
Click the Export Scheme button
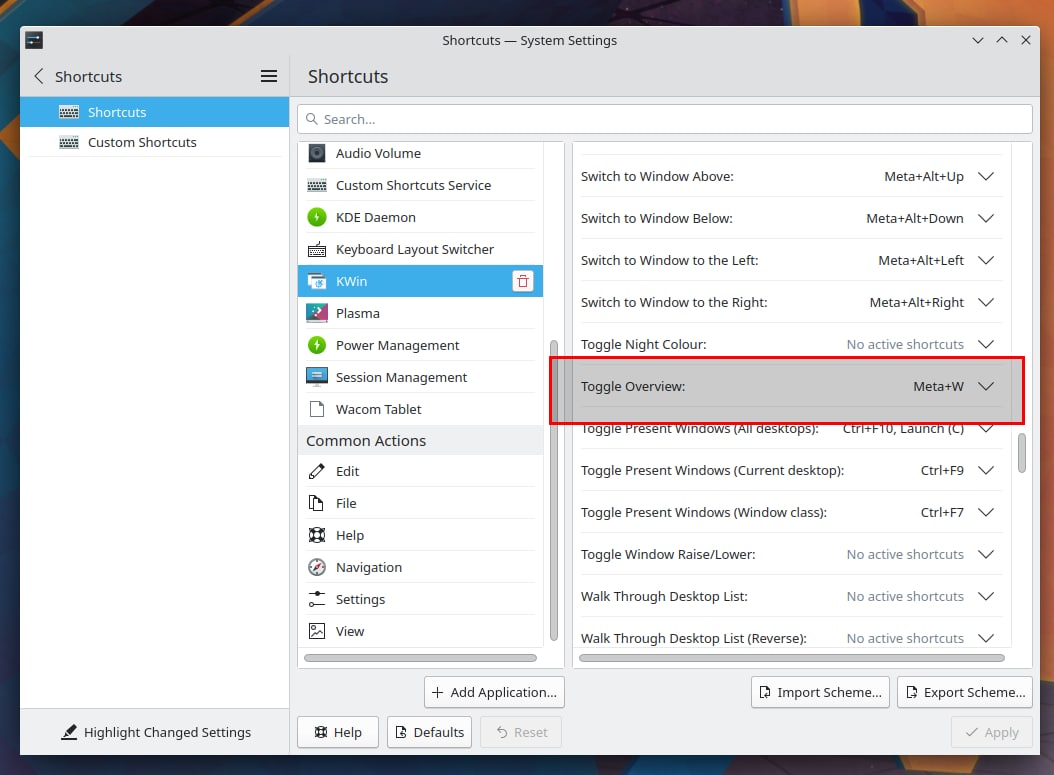click(x=965, y=692)
